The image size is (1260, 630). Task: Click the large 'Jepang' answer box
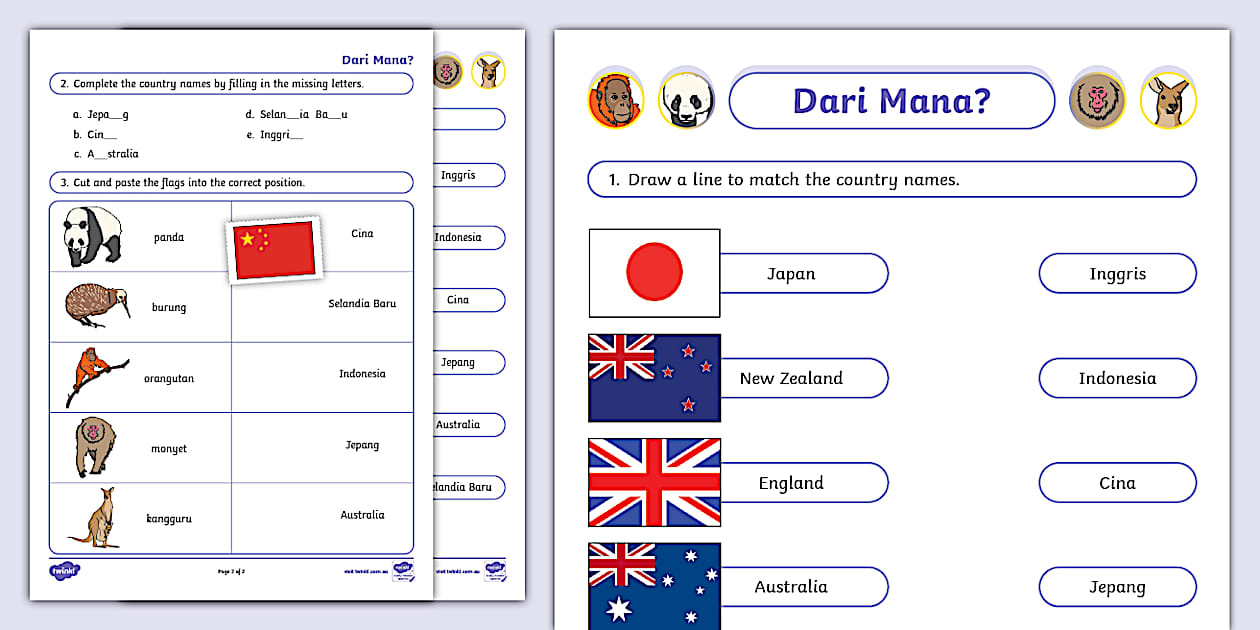pos(1117,587)
